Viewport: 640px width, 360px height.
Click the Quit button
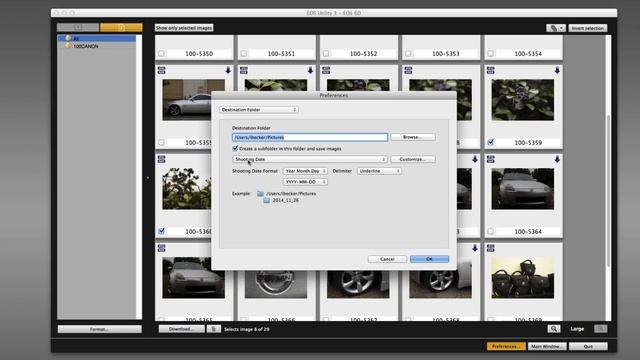pos(588,346)
